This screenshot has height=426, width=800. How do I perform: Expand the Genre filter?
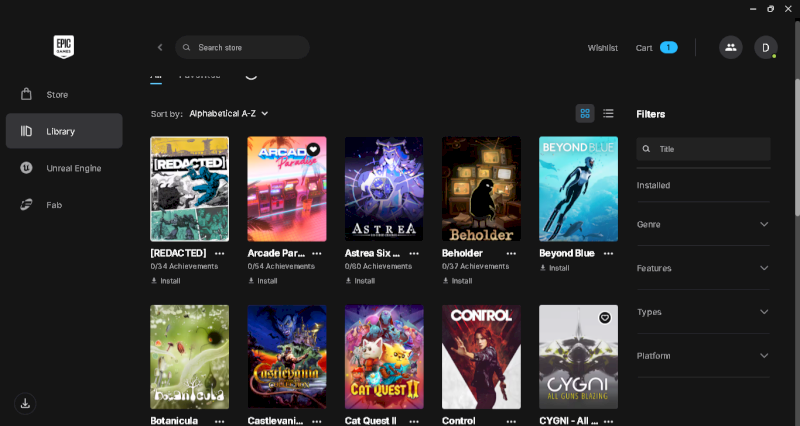[x=703, y=224]
